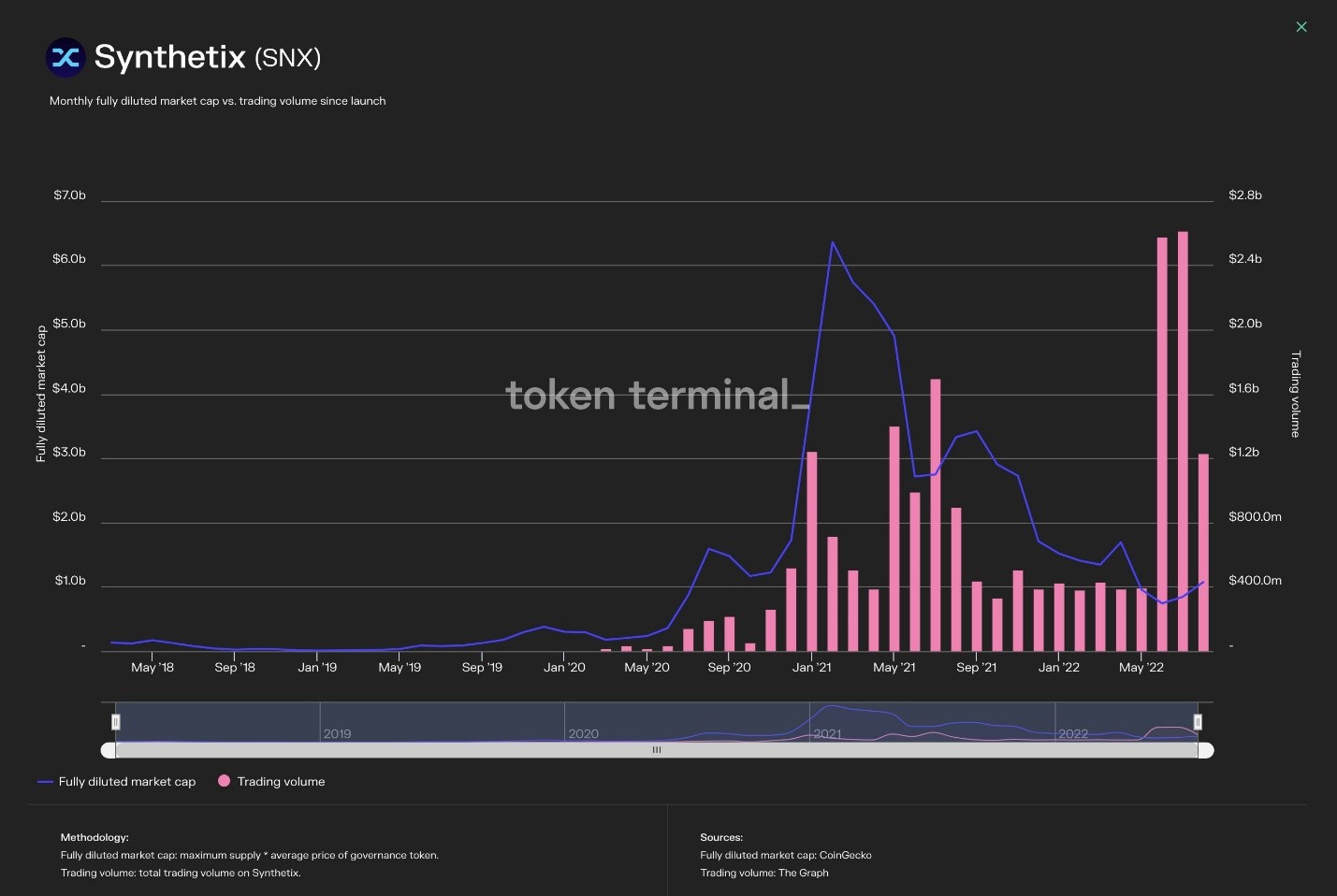1337x896 pixels.
Task: Click the $1.0b left axis value
Action: [x=70, y=581]
